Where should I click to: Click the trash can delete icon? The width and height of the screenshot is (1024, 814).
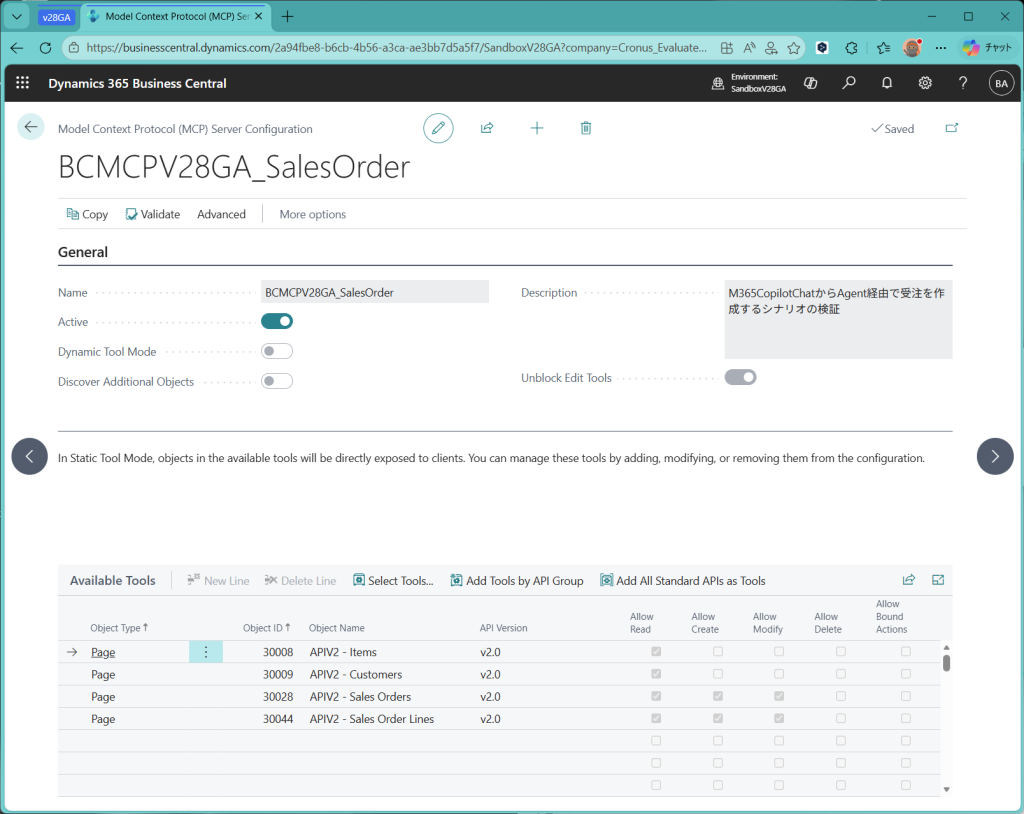pos(586,128)
